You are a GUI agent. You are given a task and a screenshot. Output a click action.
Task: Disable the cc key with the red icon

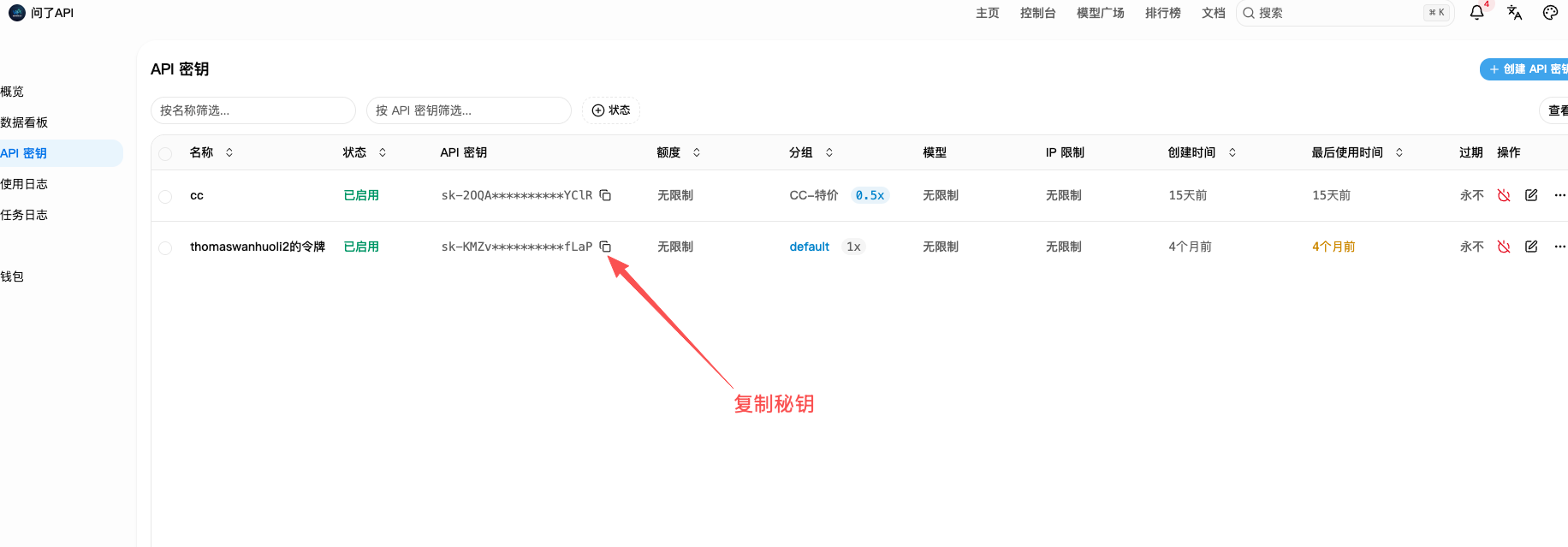pyautogui.click(x=1504, y=195)
